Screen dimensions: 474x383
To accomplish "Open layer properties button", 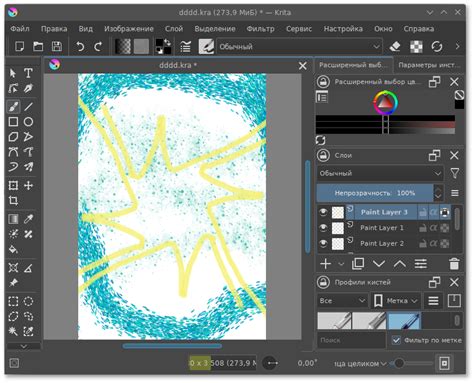I will [x=421, y=264].
